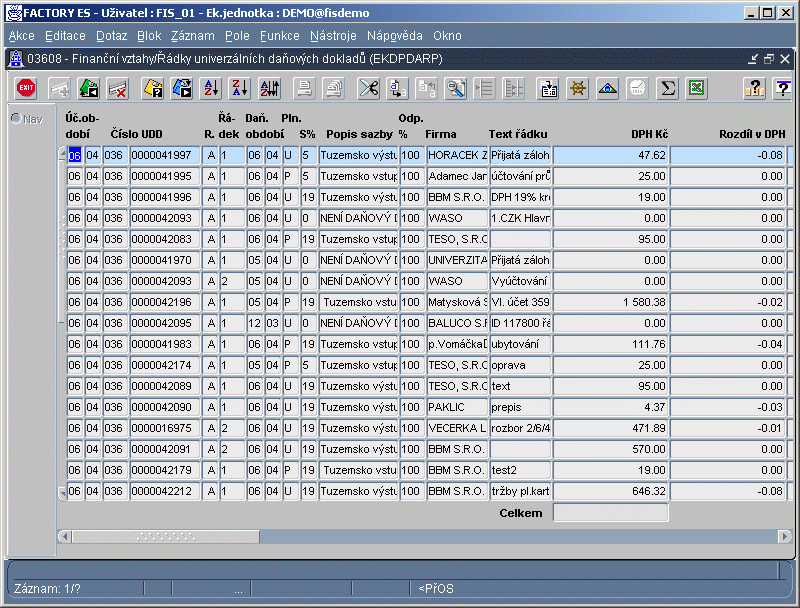This screenshot has height=608, width=800.
Task: Click the greyed columns layout icon
Action: click(x=514, y=88)
